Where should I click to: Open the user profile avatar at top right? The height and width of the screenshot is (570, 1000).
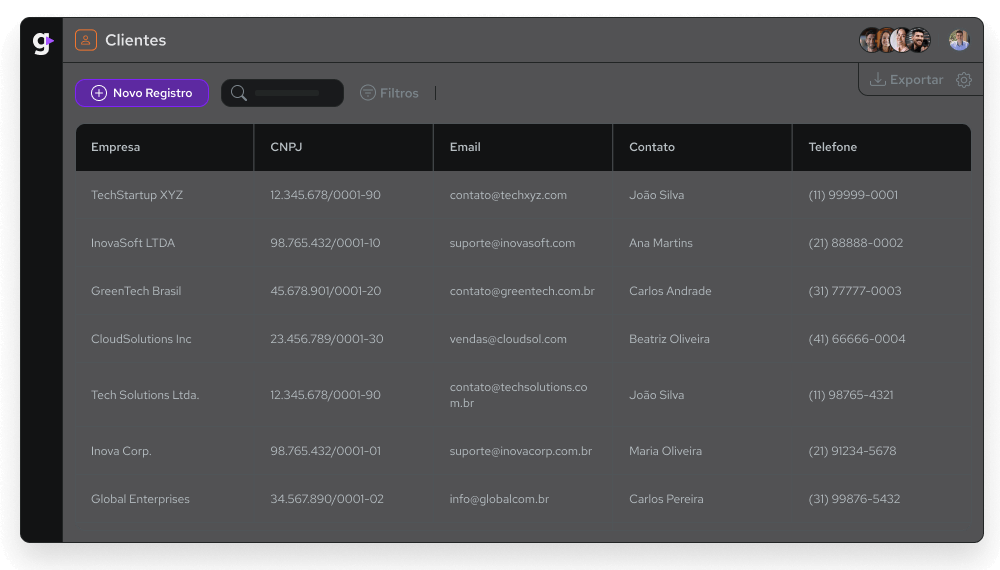[959, 40]
